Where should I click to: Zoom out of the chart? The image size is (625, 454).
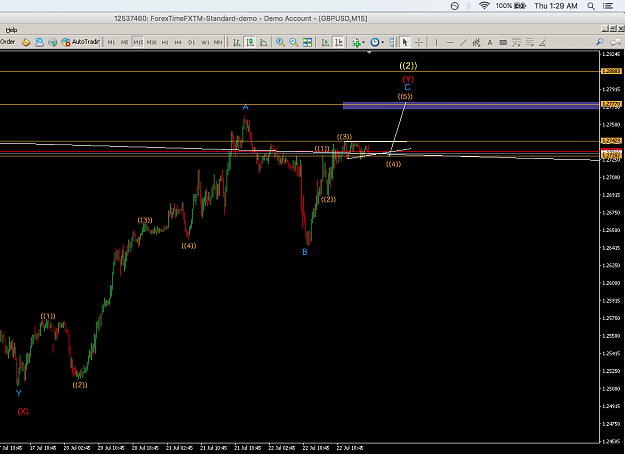(294, 42)
